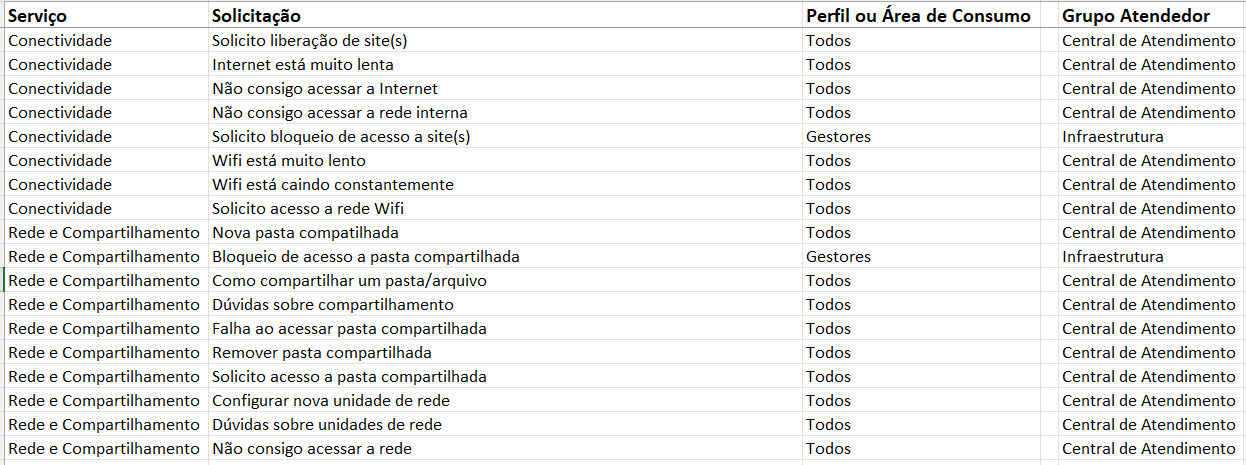Click the "Serviço" column header cell
The width and height of the screenshot is (1246, 465).
coord(39,16)
